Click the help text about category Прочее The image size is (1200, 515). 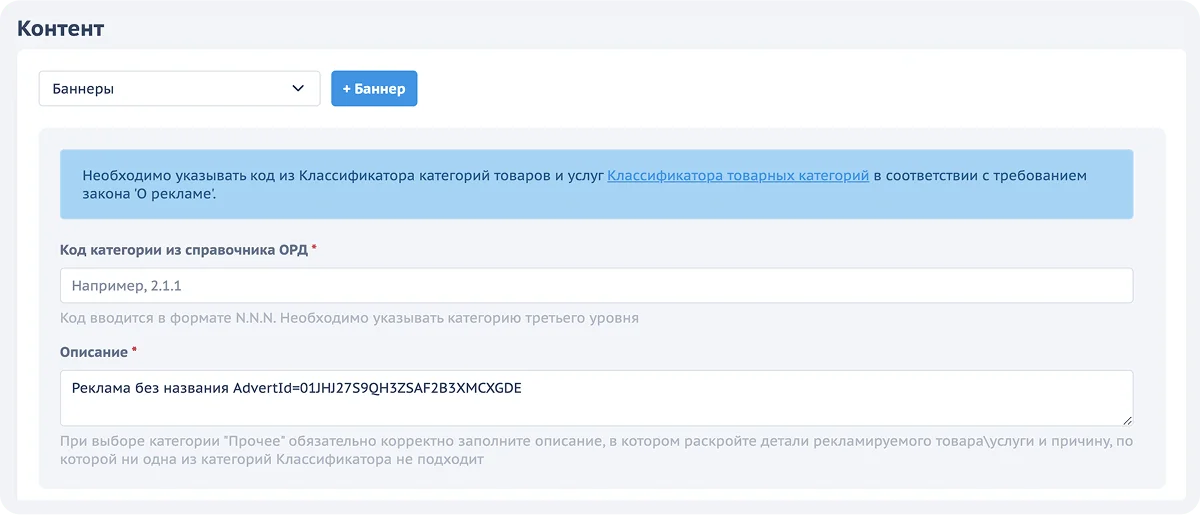(596, 450)
